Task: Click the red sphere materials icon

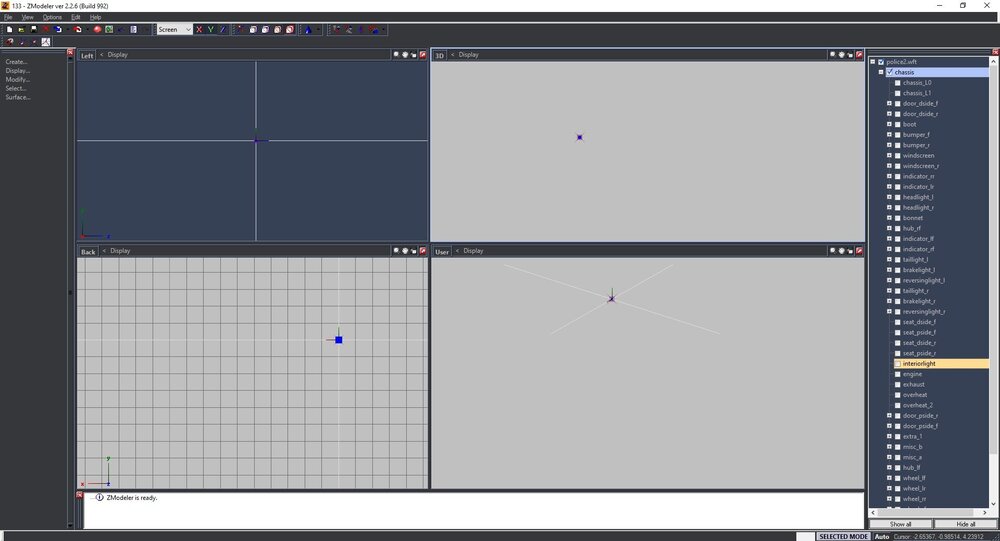Action: point(98,29)
